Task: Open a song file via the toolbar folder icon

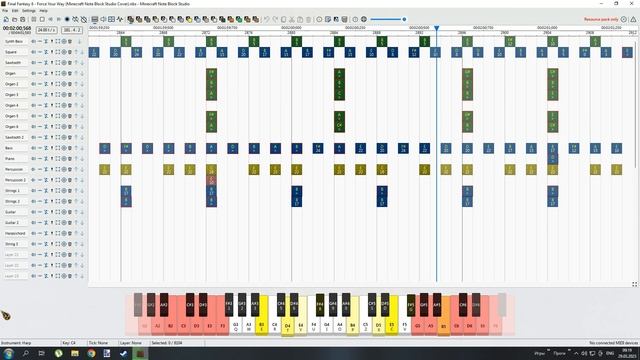Action: (x=14, y=19)
